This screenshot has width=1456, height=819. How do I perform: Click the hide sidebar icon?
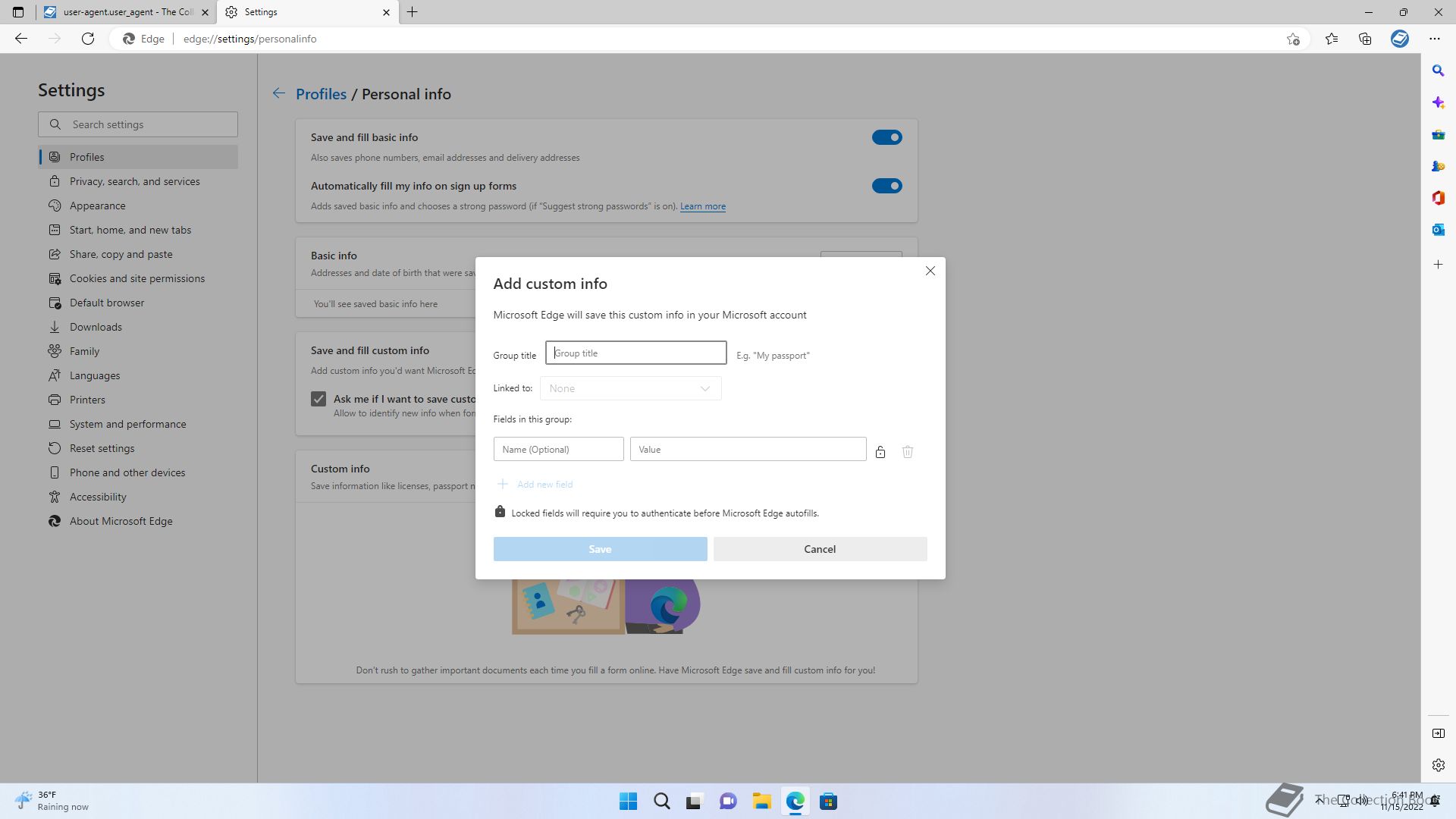click(x=1438, y=733)
